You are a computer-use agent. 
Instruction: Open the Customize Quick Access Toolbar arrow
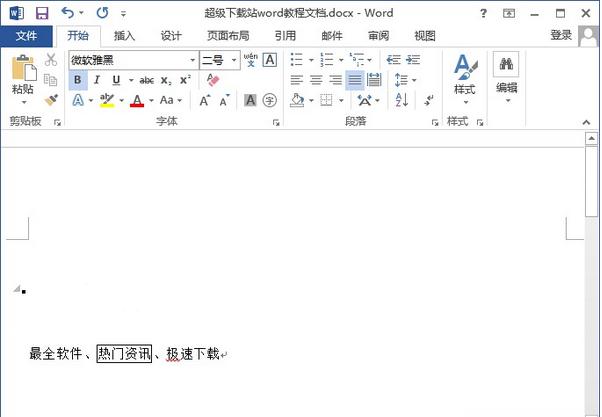tap(123, 14)
